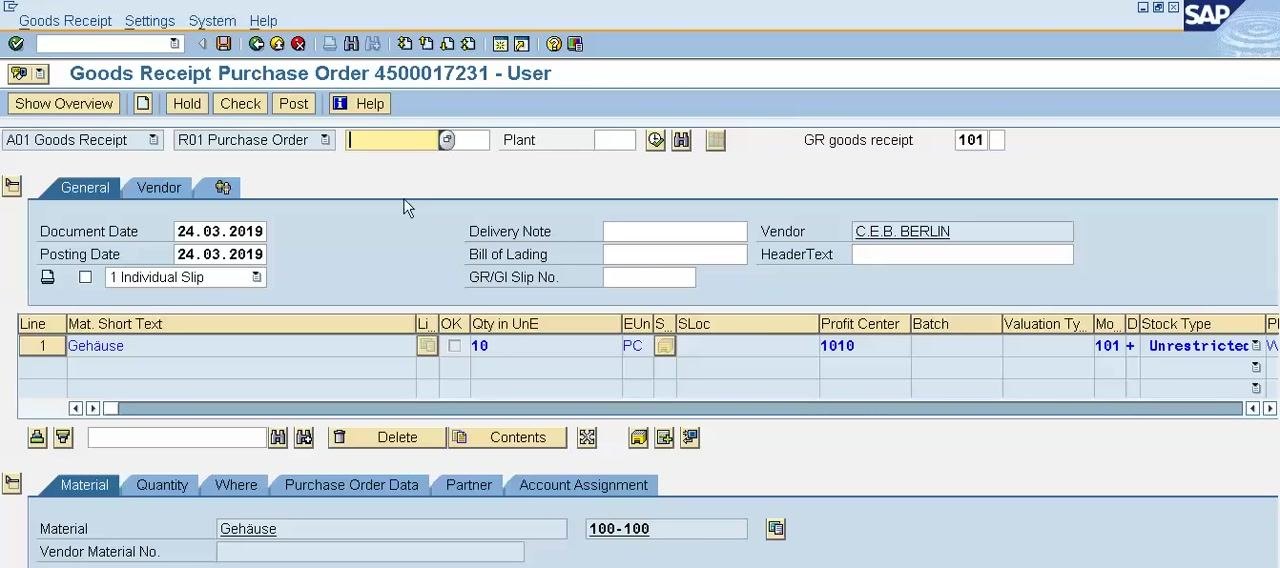Open the System menu

[x=212, y=21]
